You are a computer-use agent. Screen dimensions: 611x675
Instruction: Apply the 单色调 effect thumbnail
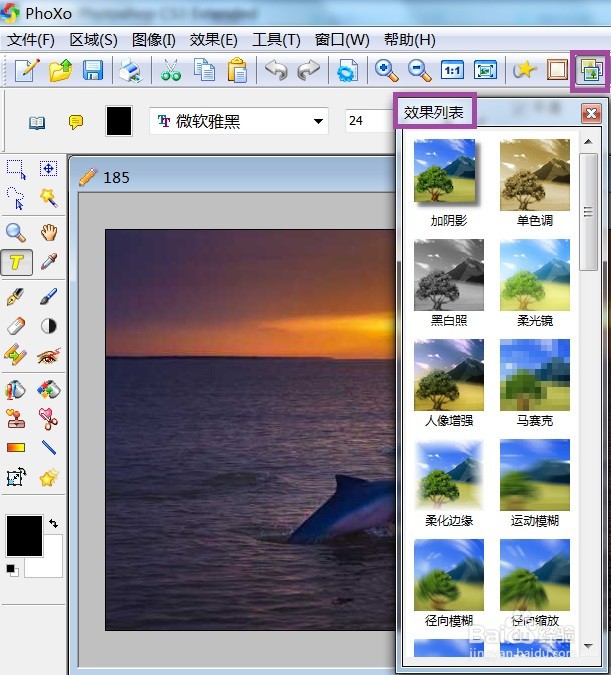535,175
